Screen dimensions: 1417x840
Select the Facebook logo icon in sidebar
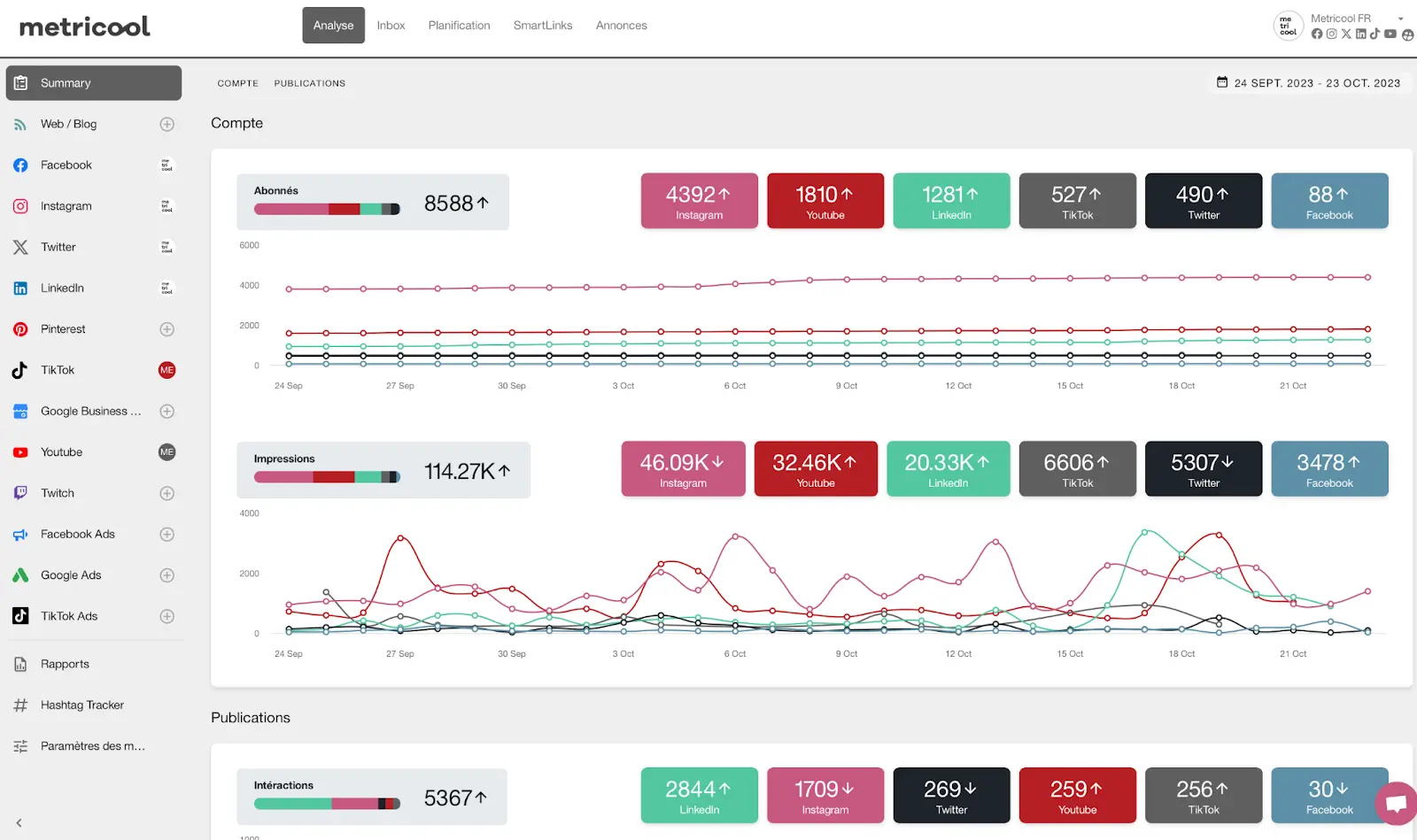[20, 166]
